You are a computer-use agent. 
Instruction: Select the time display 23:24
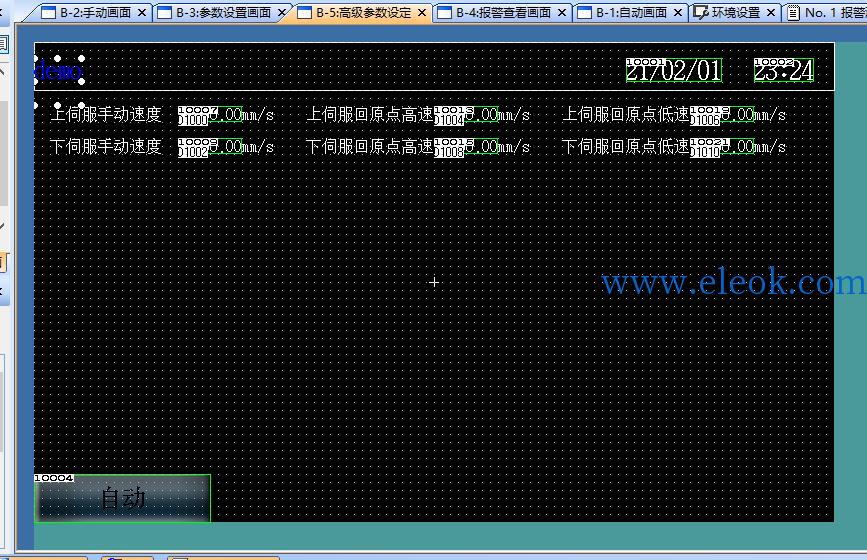coord(784,70)
